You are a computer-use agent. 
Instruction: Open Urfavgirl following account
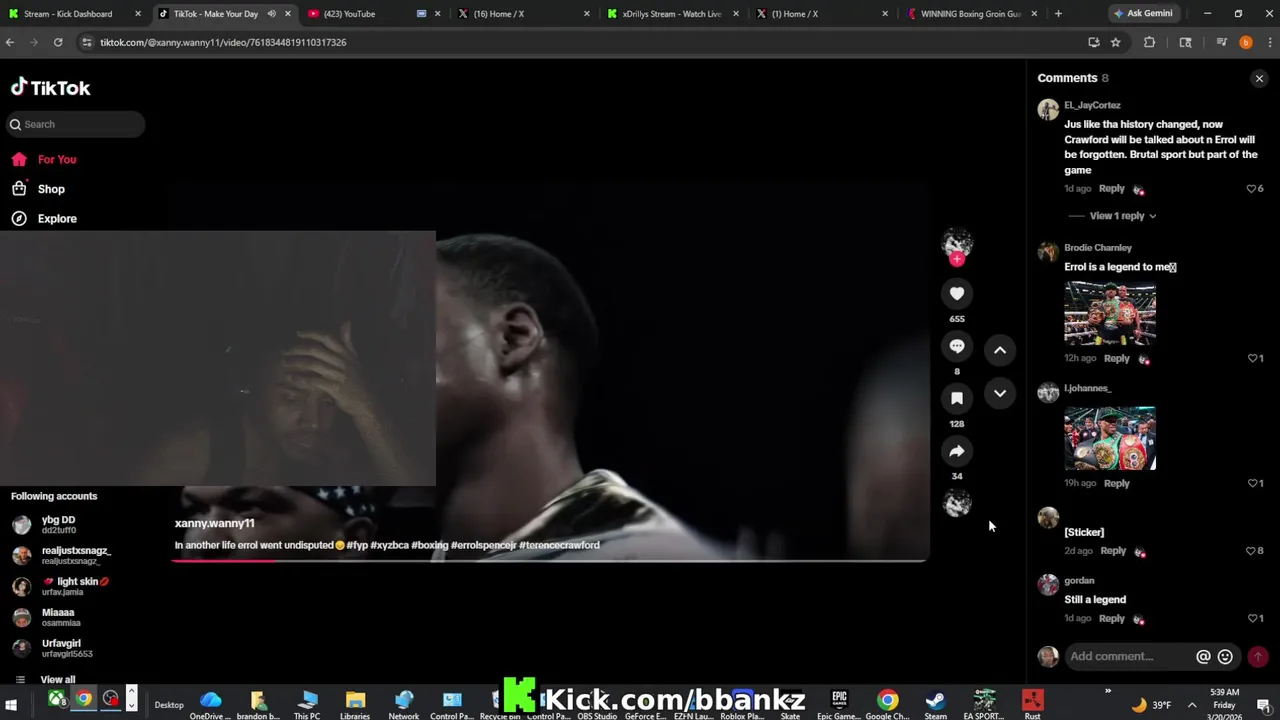[52, 648]
